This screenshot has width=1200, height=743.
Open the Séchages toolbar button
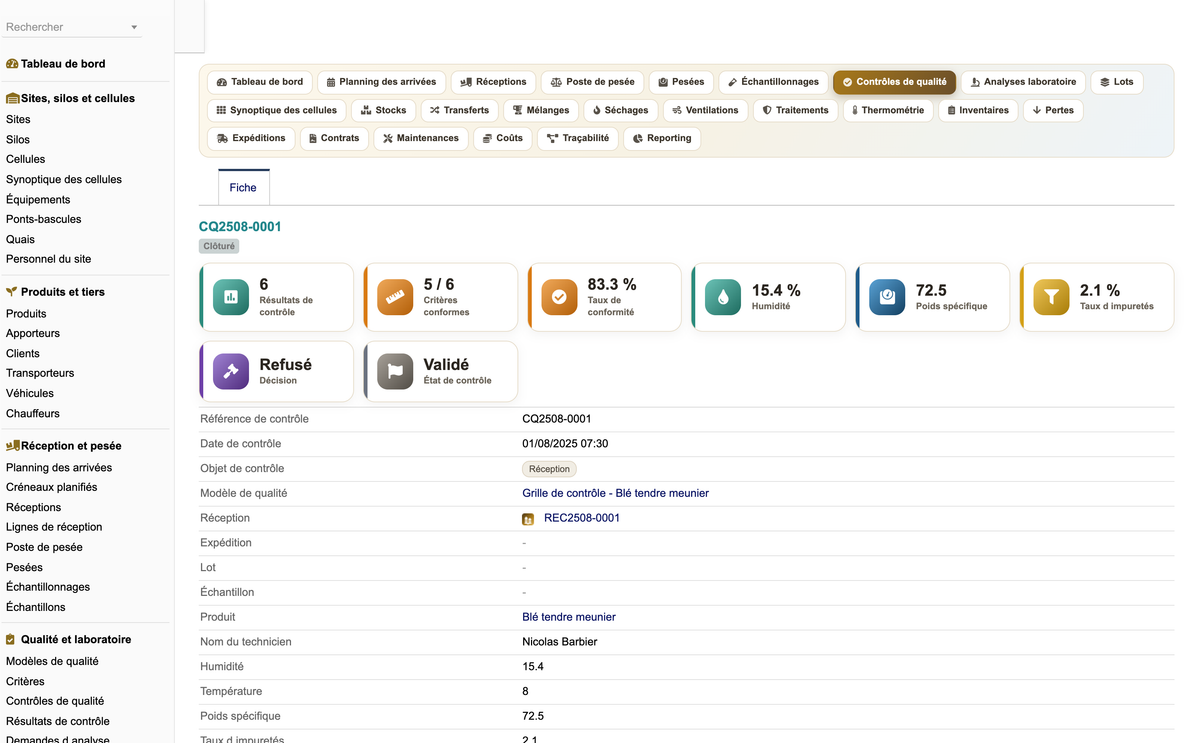point(620,110)
